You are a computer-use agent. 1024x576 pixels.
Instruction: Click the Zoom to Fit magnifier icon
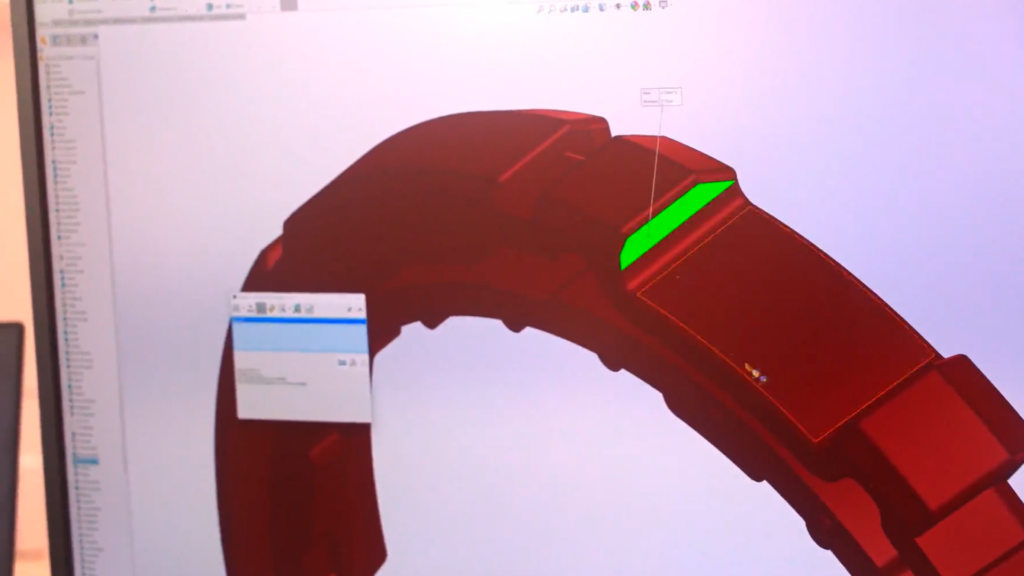[x=541, y=9]
